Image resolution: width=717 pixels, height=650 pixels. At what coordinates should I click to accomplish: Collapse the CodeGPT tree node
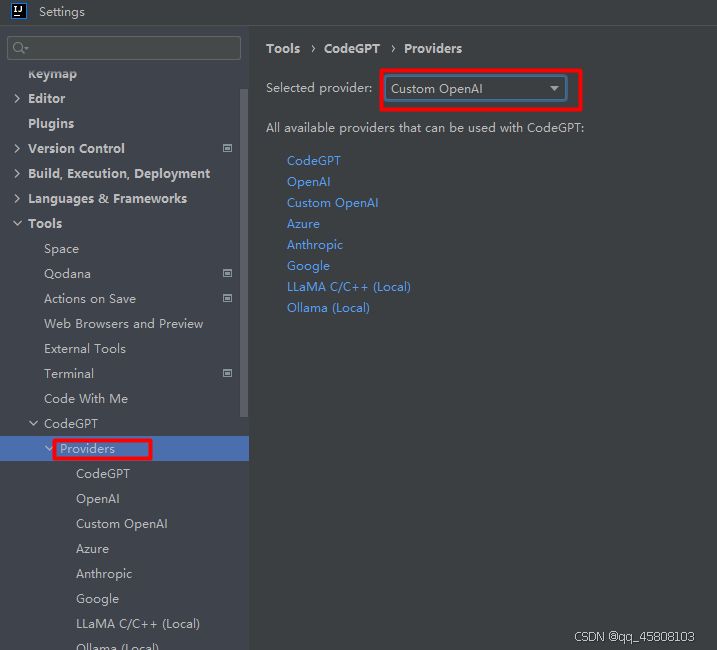[33, 424]
